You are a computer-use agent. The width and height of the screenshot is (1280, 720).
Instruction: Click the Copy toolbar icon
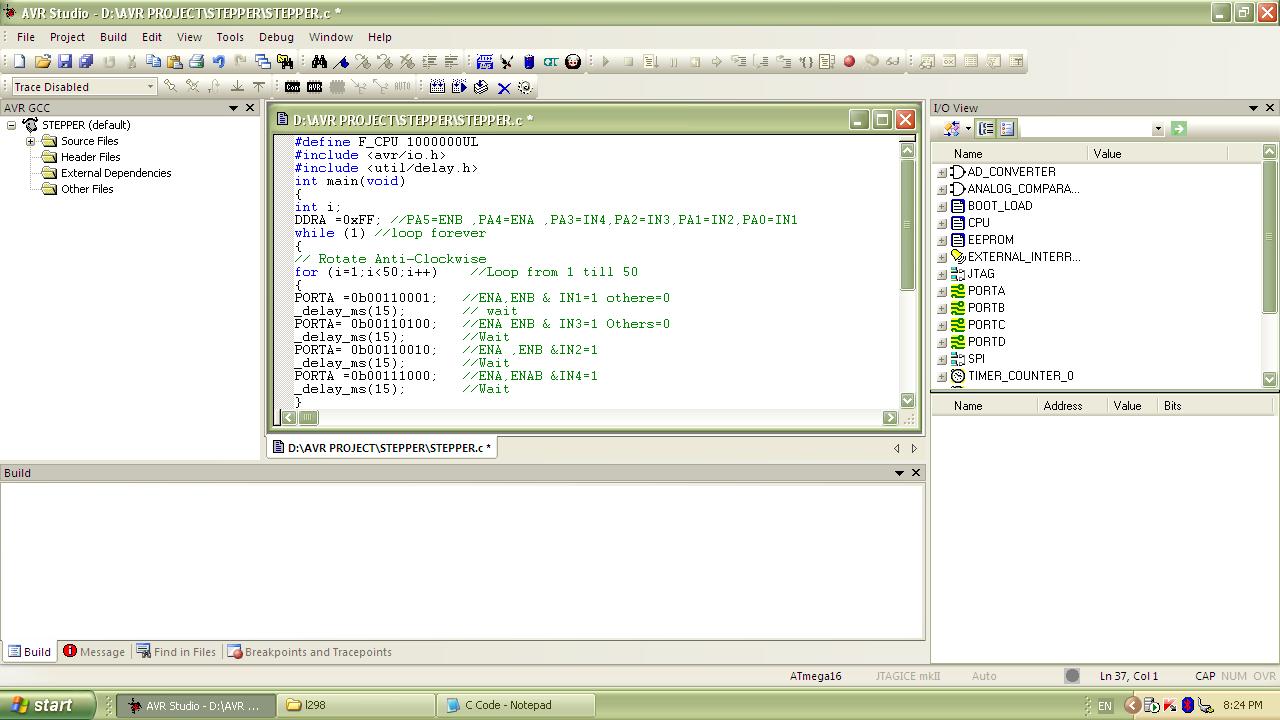[x=153, y=61]
